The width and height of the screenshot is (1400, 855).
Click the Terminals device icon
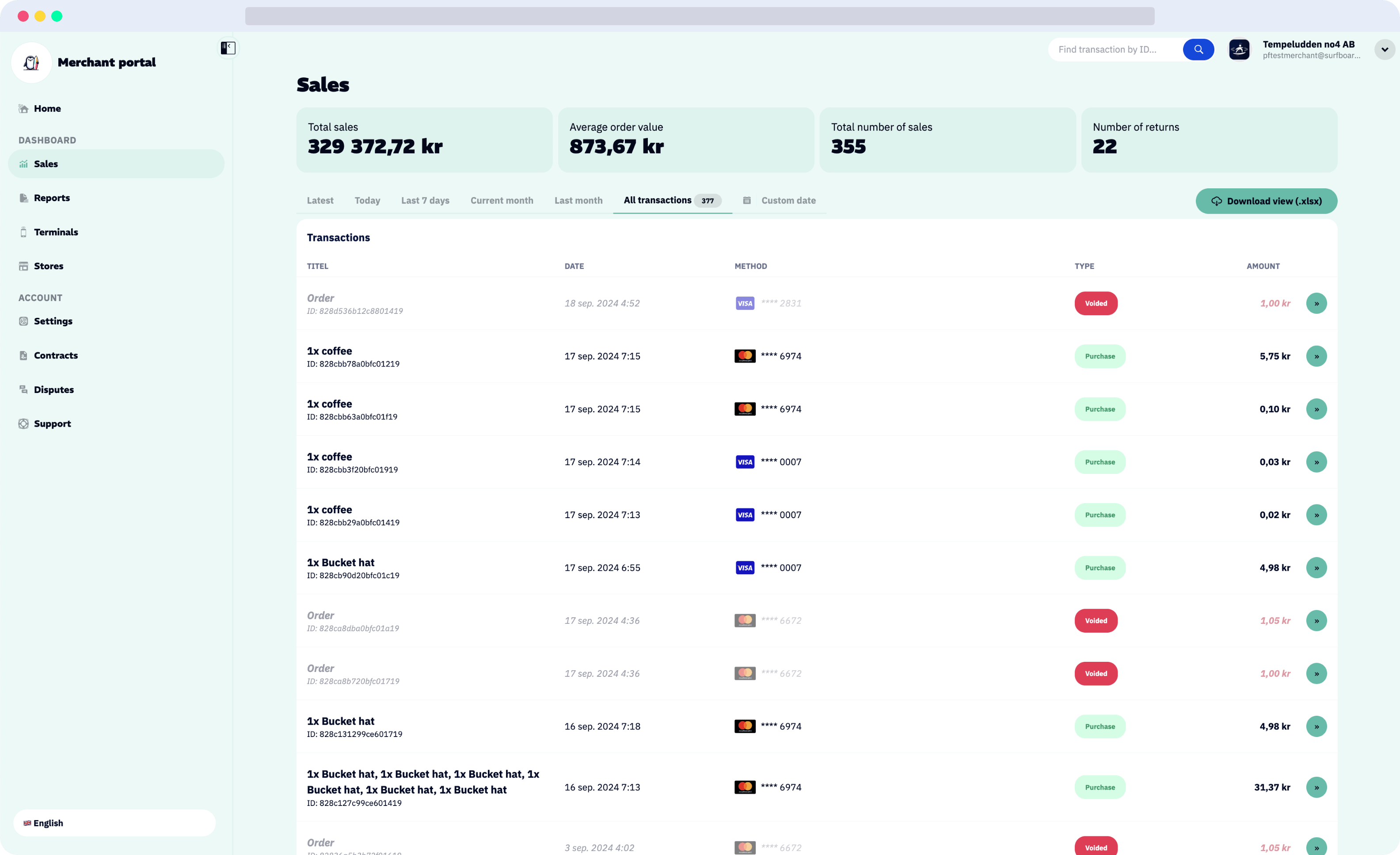[x=23, y=232]
